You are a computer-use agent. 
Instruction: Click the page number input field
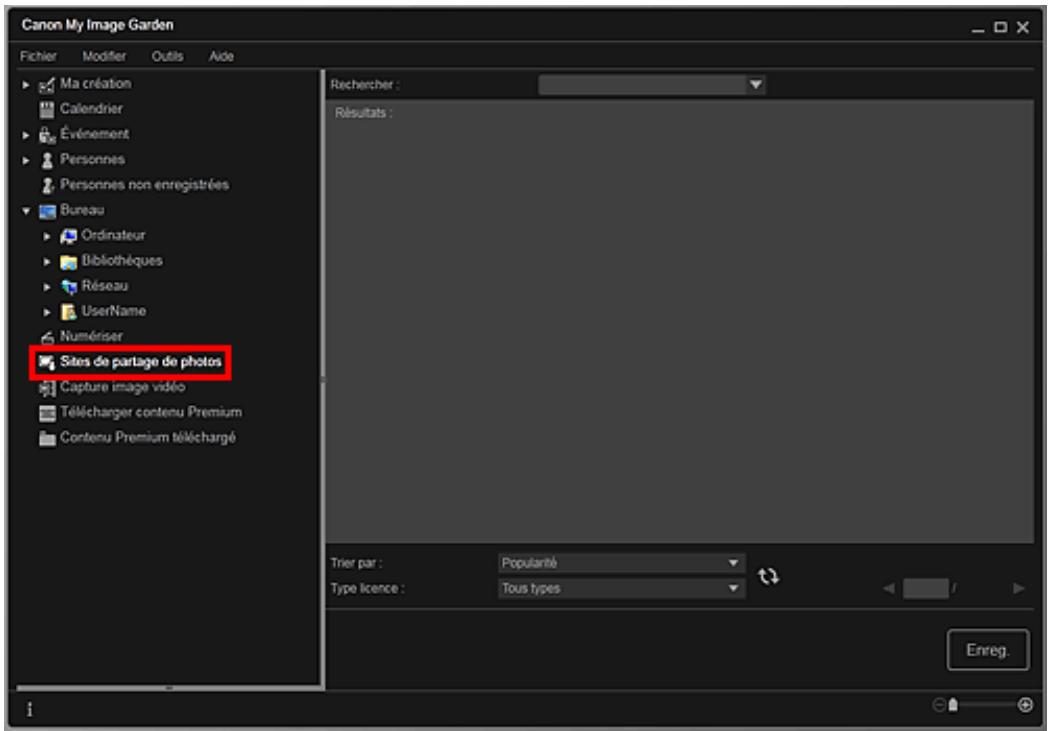(x=924, y=589)
